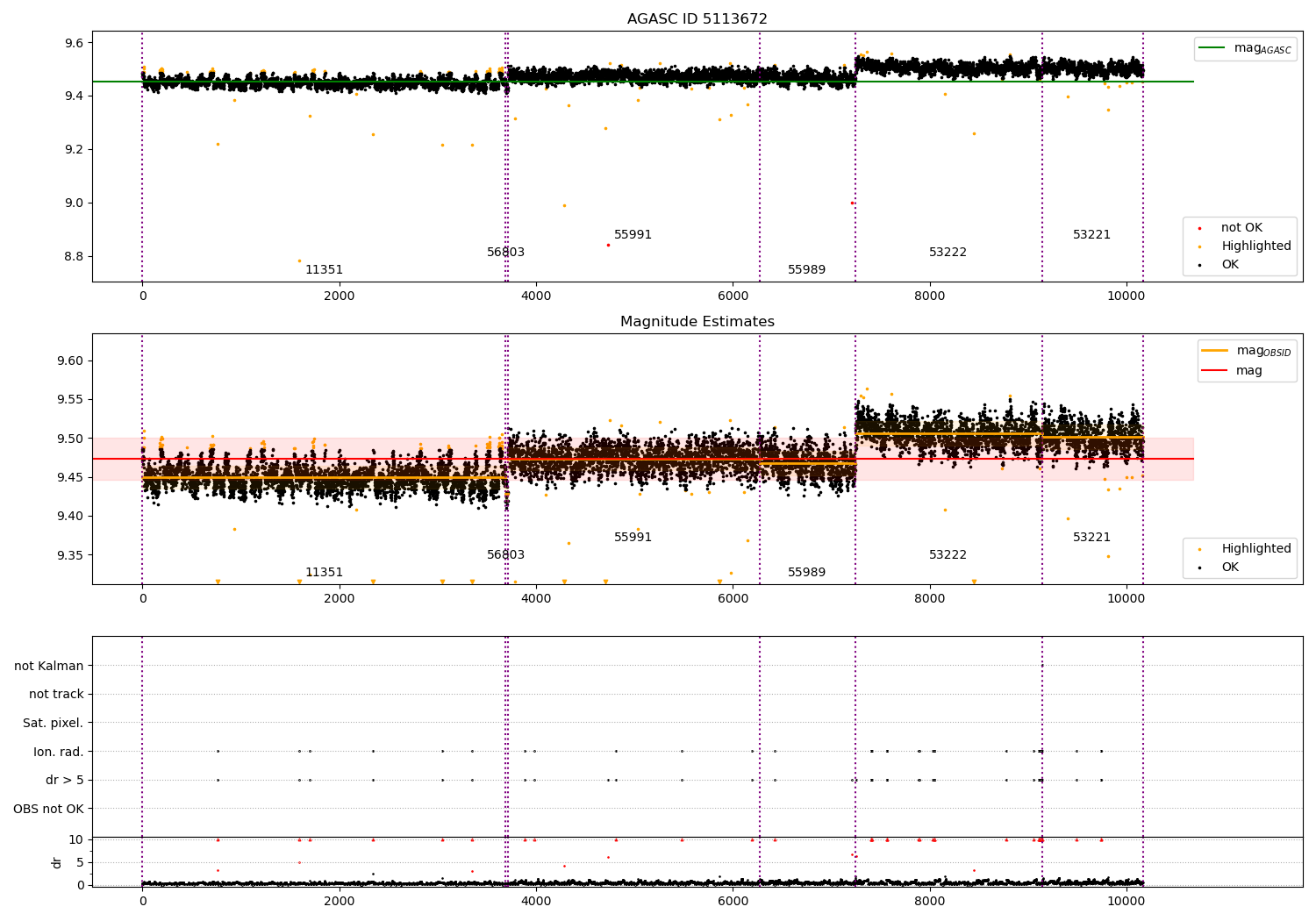The width and height of the screenshot is (1316, 921).
Task: Click the 'Sat. pixel.' row label
Action: tap(54, 724)
